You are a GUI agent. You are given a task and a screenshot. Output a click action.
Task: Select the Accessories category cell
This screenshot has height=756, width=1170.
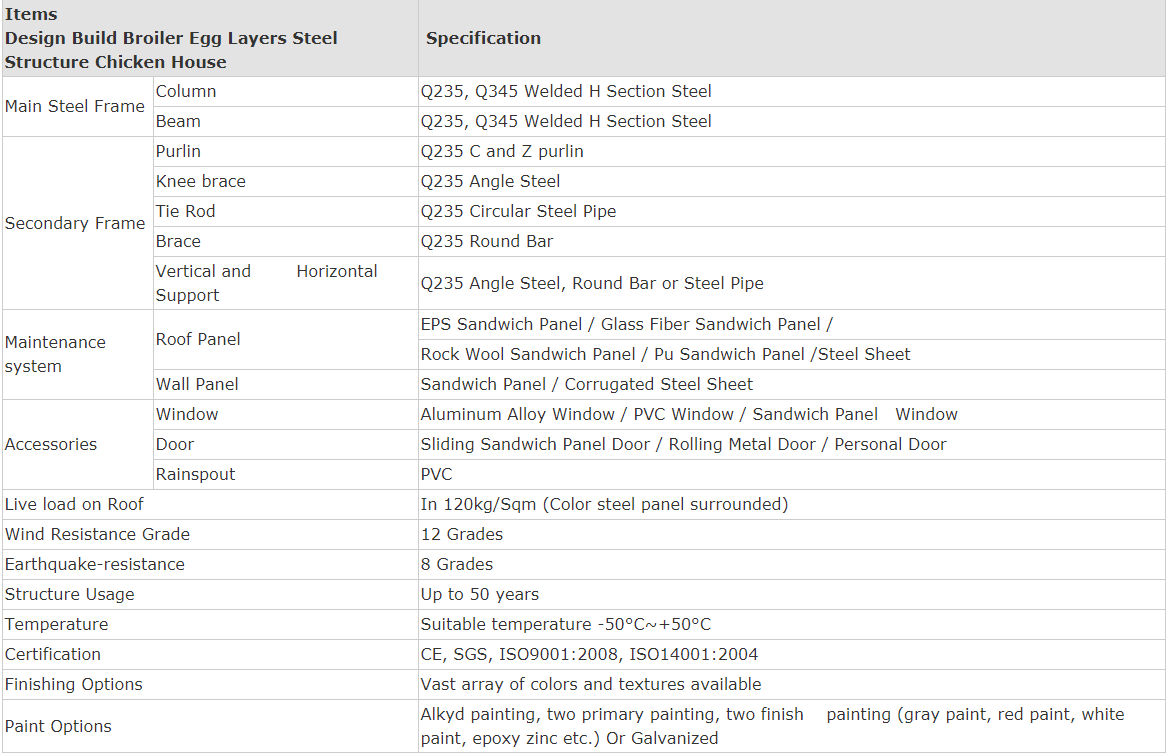(51, 444)
